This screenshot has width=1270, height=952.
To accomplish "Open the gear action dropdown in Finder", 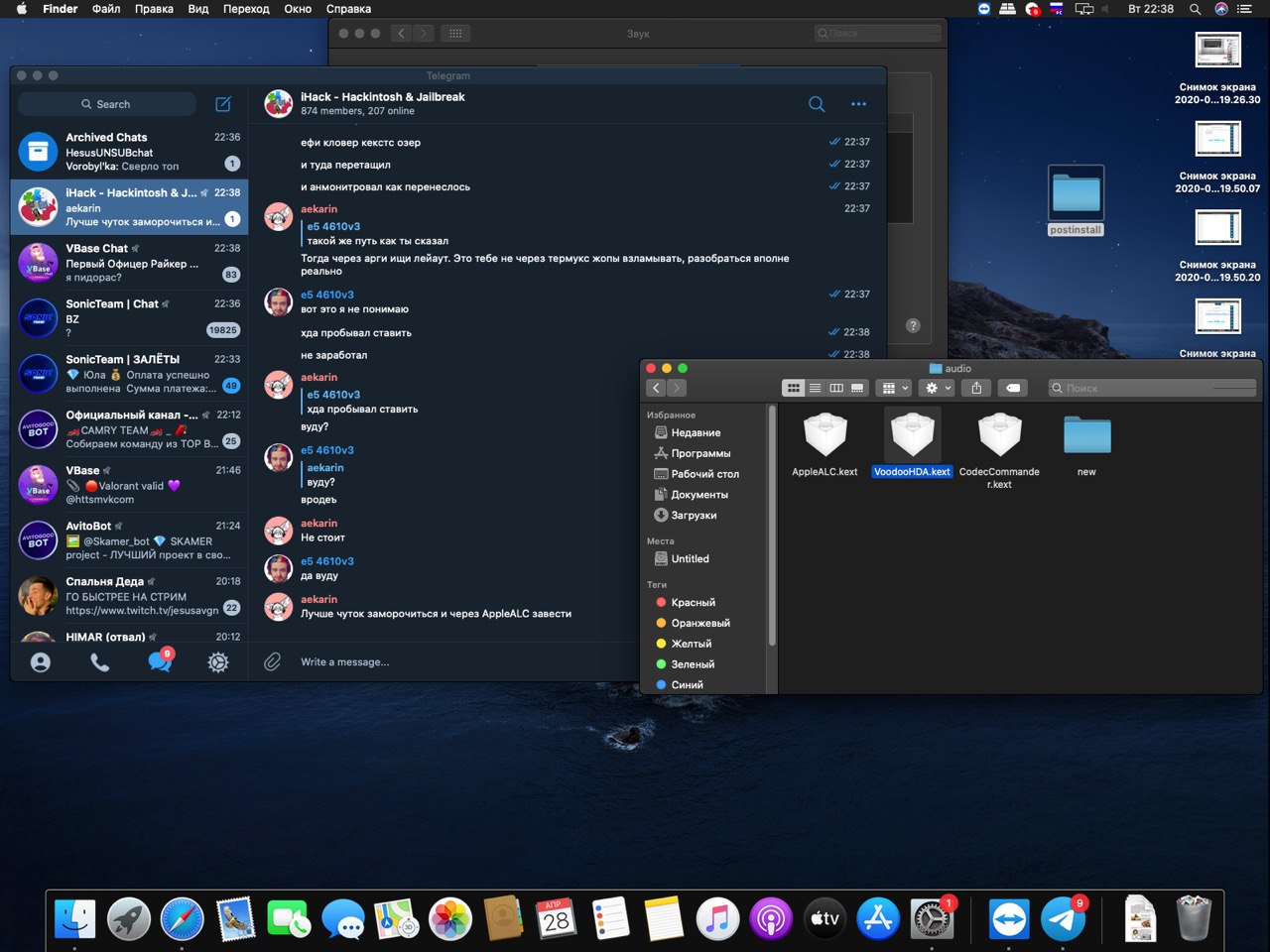I will pyautogui.click(x=938, y=388).
